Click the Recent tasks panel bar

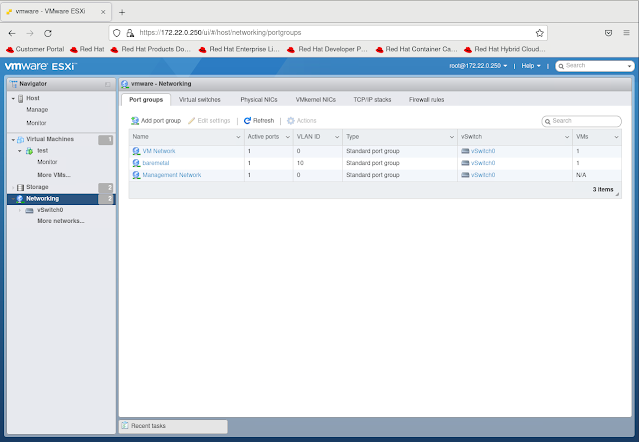173,426
